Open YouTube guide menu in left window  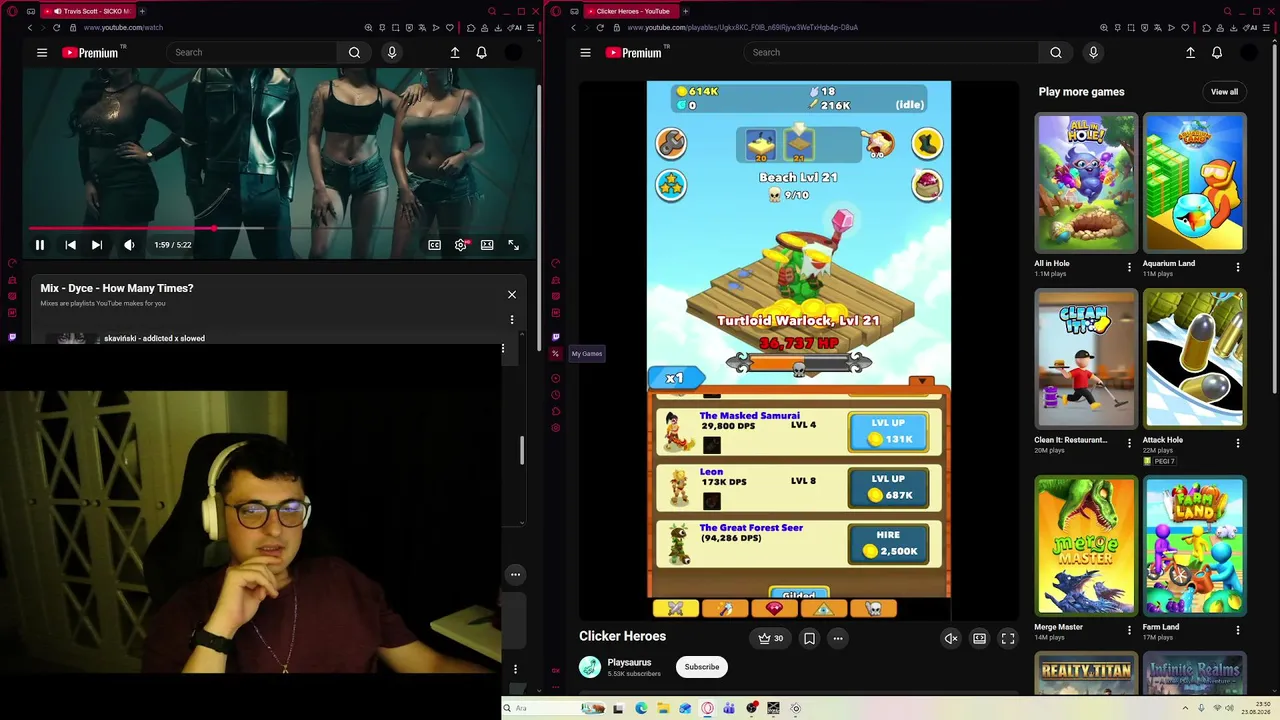pos(42,52)
